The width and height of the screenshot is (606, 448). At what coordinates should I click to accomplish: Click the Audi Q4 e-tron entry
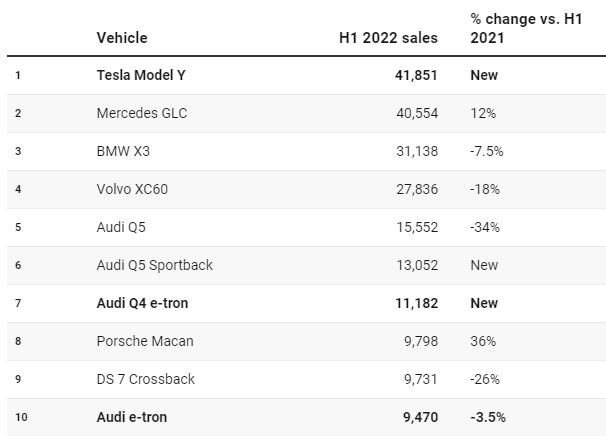click(142, 303)
